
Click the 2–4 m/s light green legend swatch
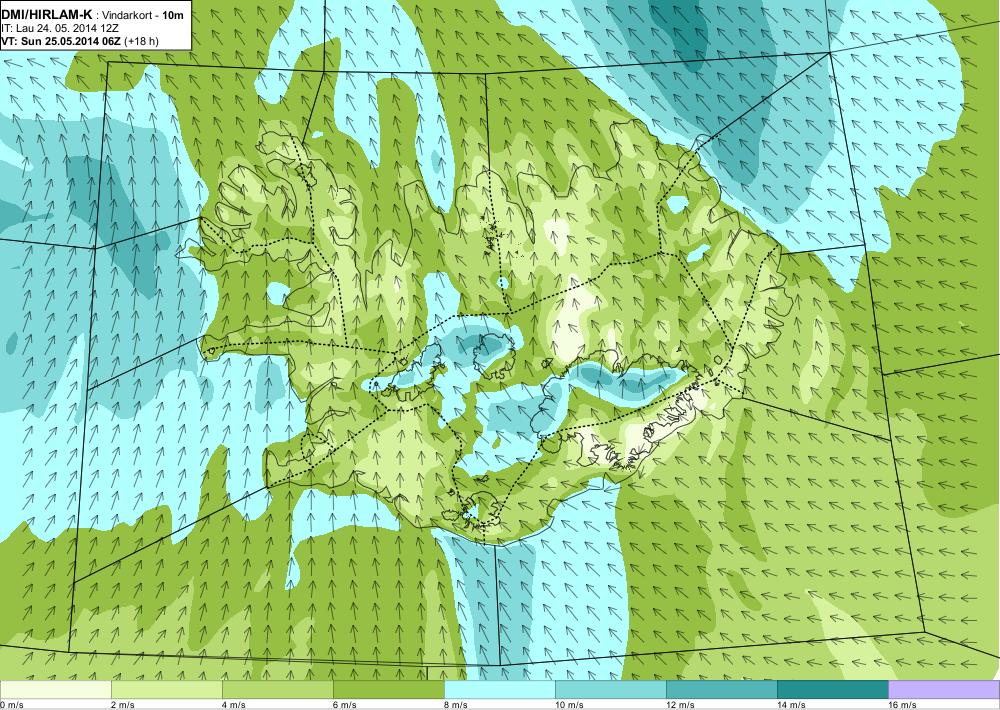tap(166, 689)
